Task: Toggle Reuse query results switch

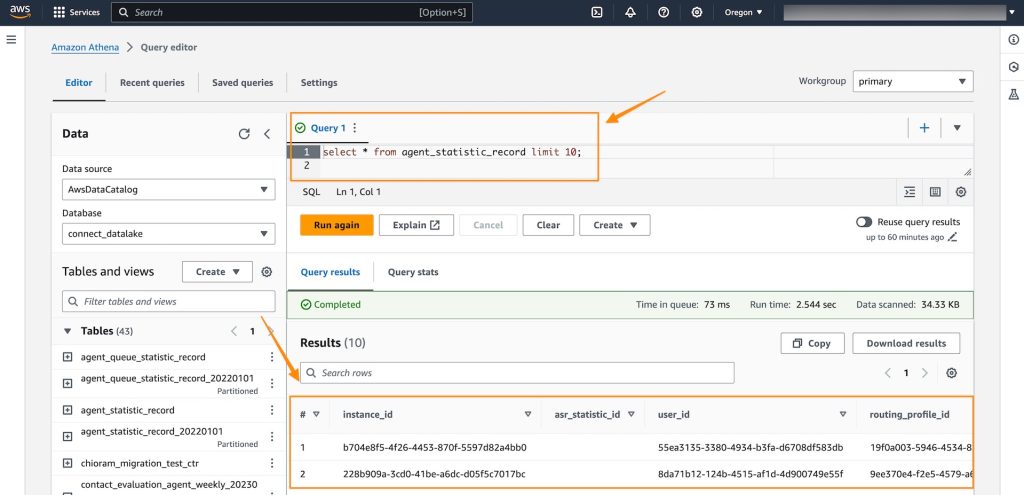Action: click(x=864, y=222)
